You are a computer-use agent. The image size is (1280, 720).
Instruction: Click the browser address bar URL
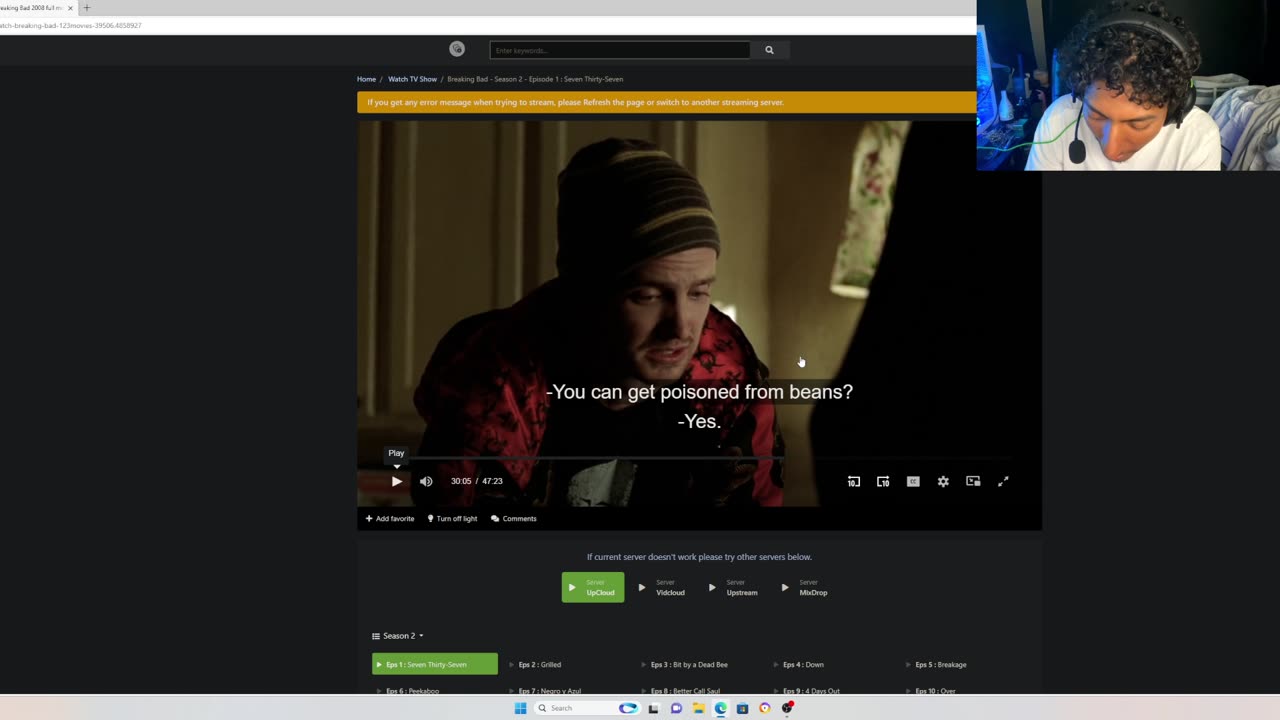[71, 25]
